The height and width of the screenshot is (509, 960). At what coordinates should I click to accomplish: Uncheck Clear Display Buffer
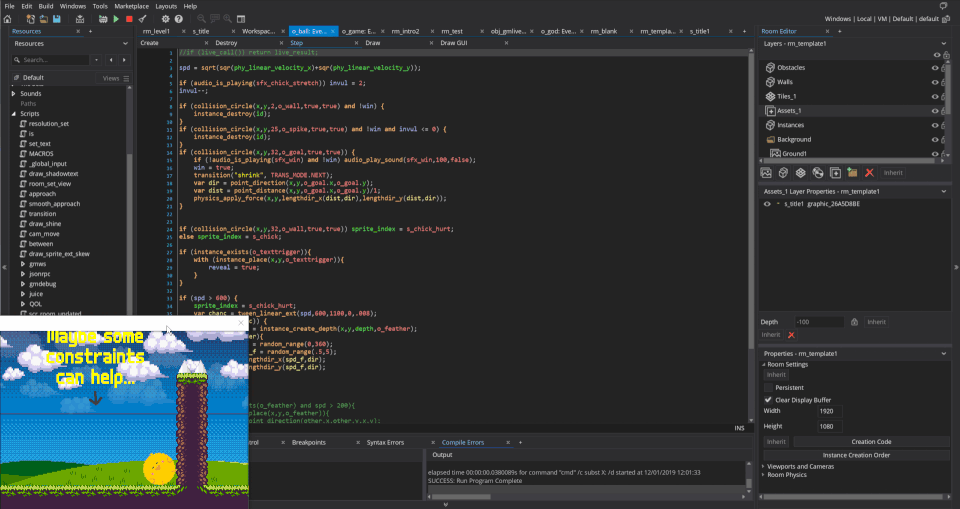(x=768, y=400)
